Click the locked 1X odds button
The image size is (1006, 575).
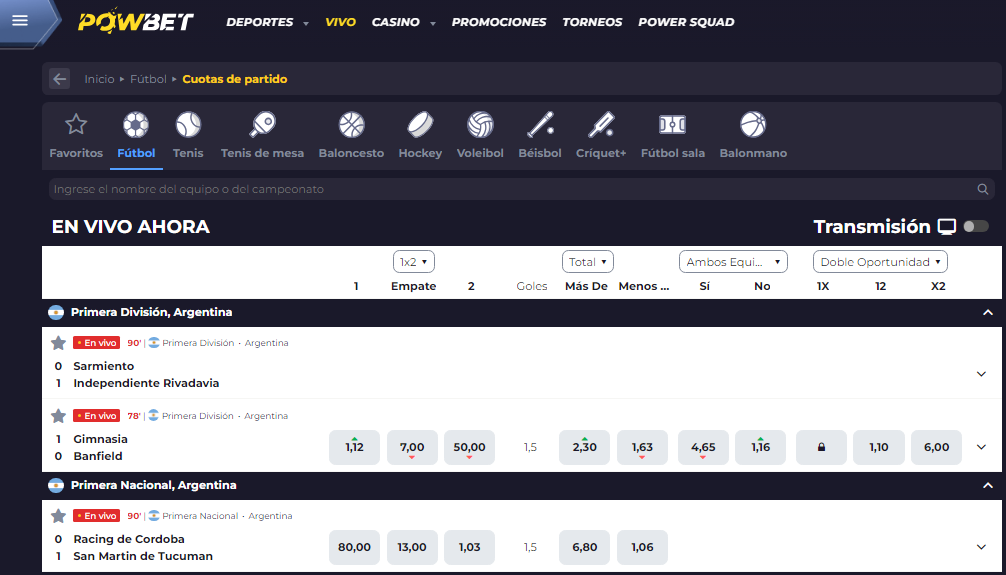pyautogui.click(x=821, y=447)
